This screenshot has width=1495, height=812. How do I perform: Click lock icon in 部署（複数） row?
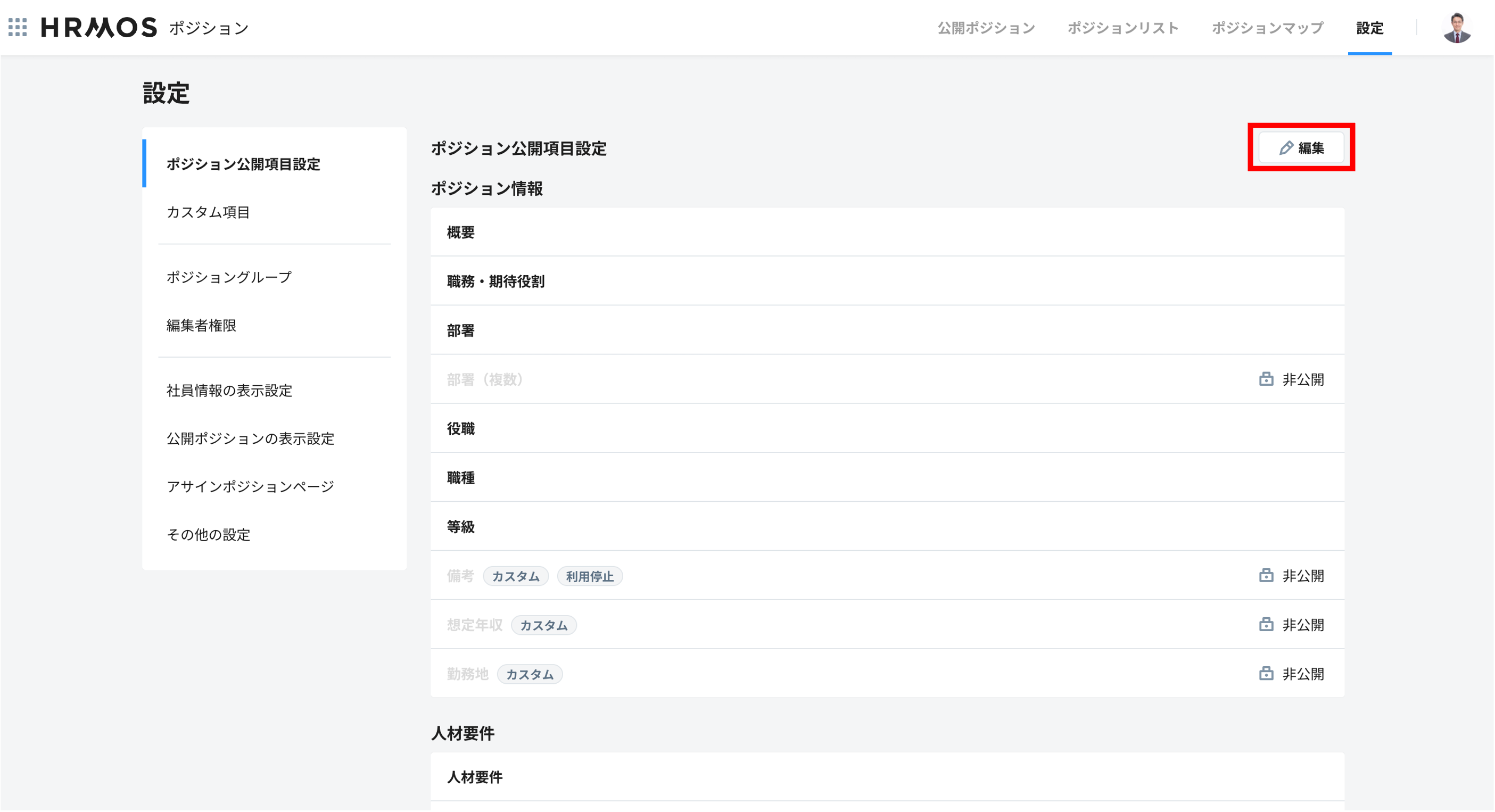pos(1266,379)
